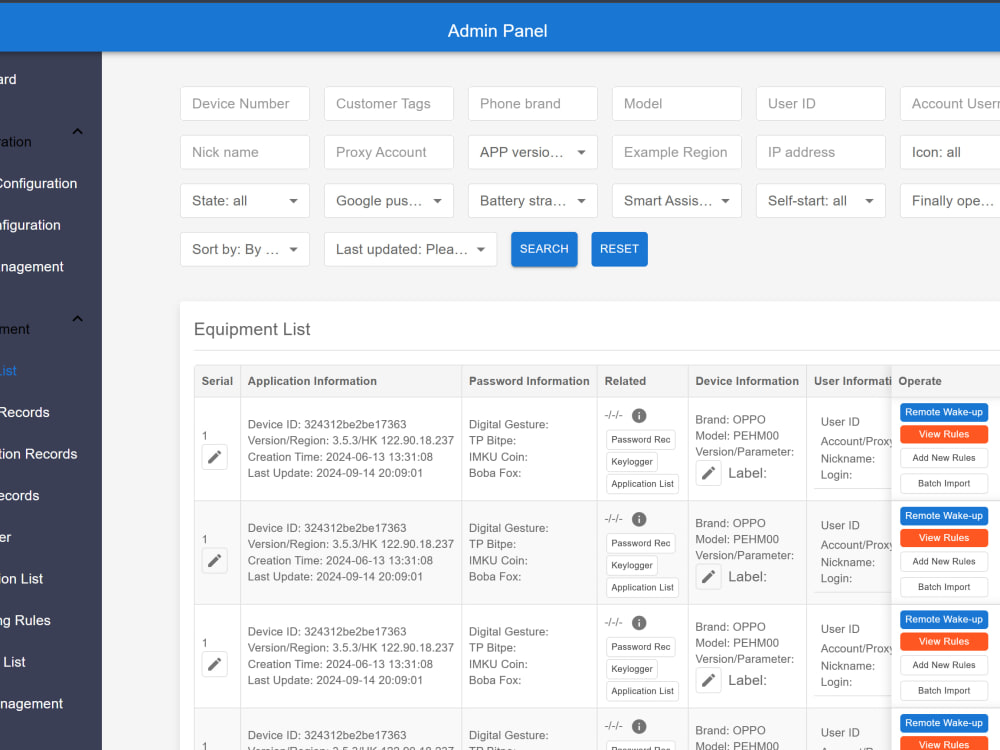Click the Application Information column header

click(312, 381)
